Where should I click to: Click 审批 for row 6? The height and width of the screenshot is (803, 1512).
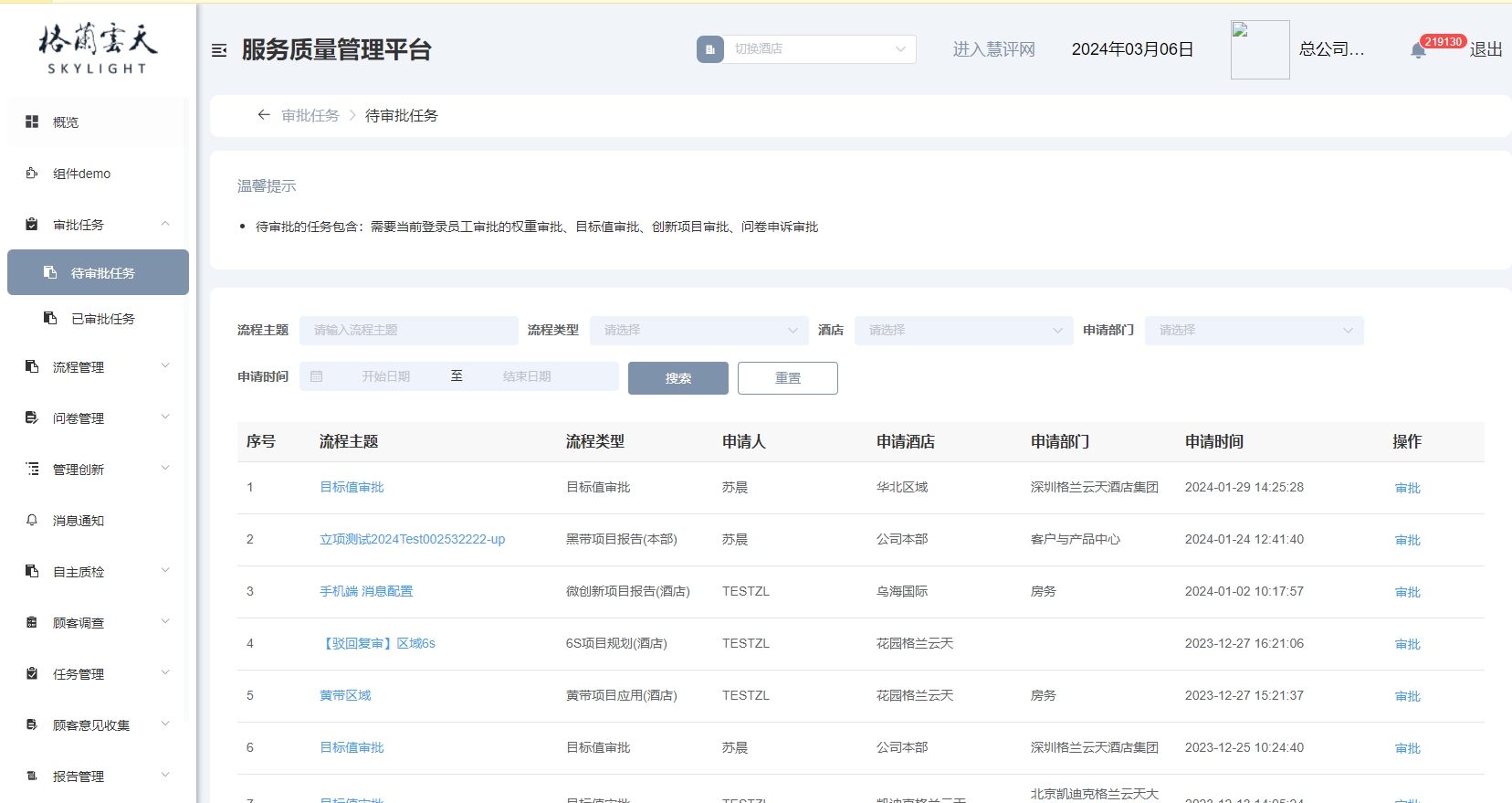coord(1408,748)
